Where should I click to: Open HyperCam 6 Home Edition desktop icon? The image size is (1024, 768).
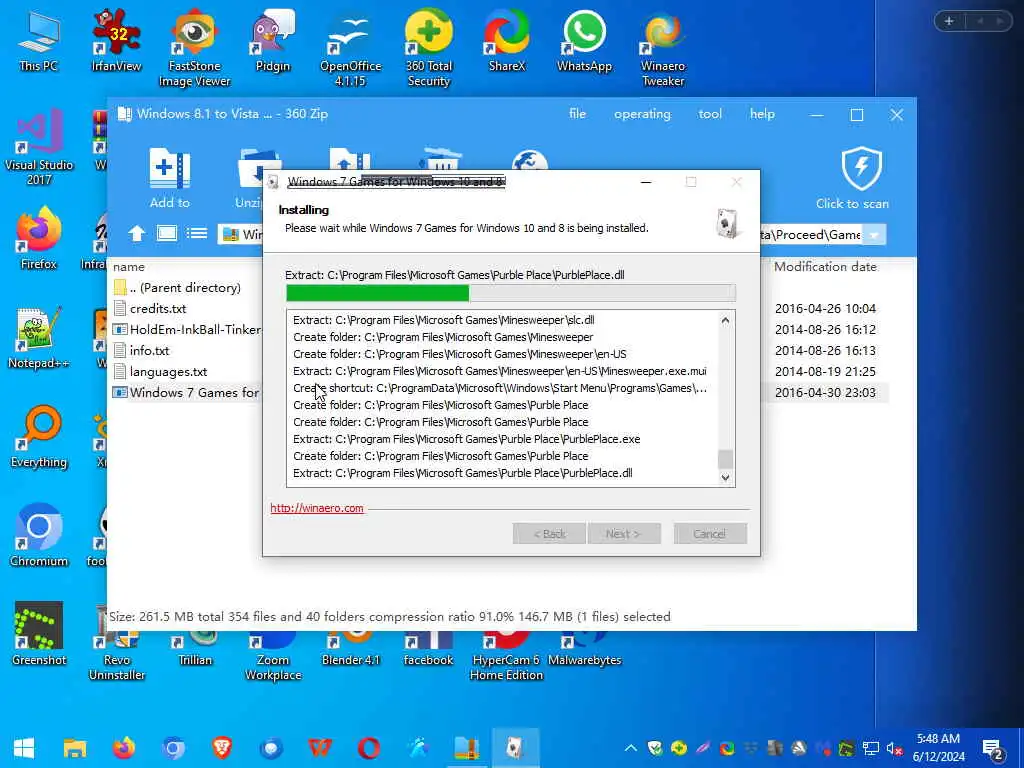(x=506, y=657)
